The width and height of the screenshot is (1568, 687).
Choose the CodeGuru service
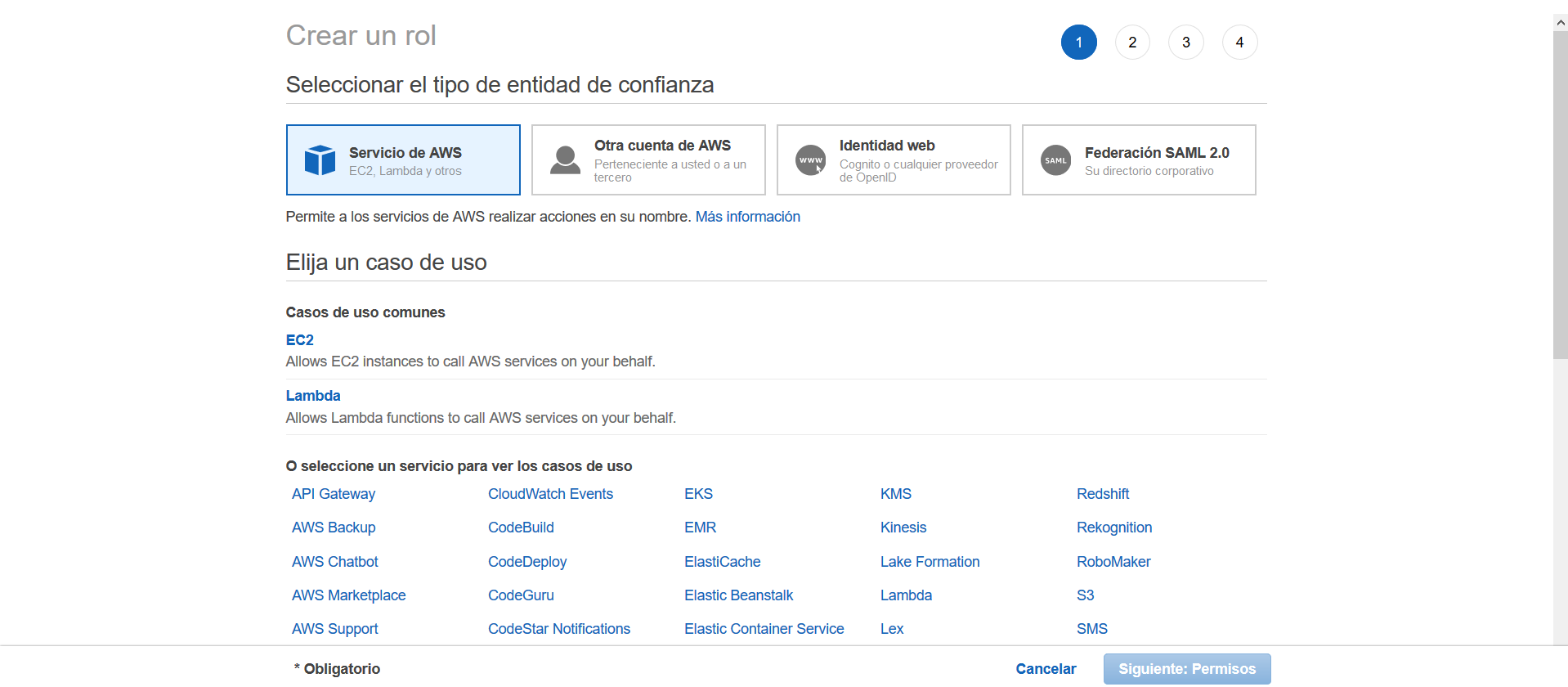point(521,595)
